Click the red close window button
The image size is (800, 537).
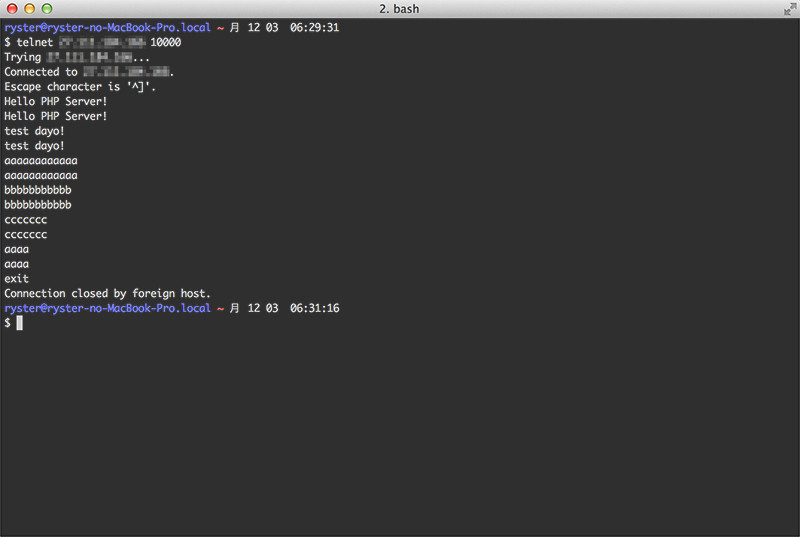coord(12,8)
